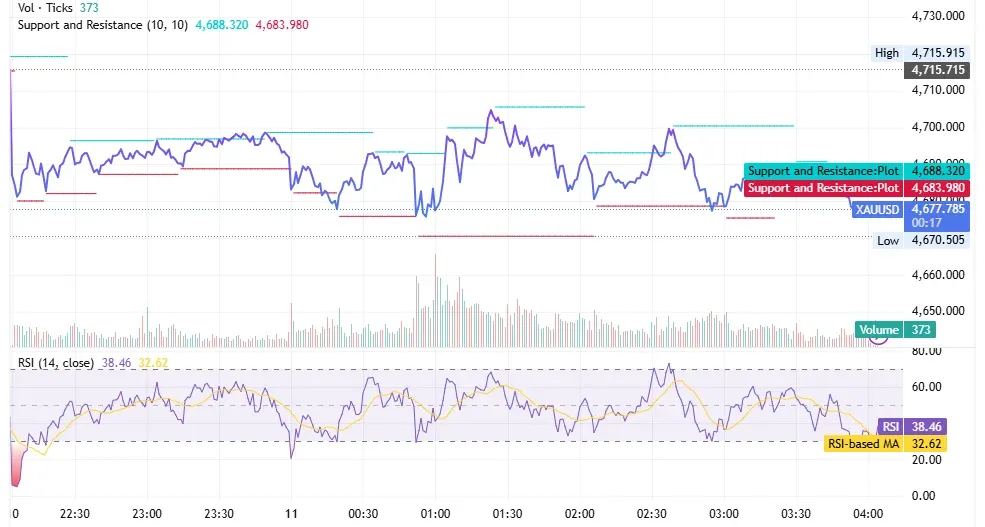Viewport: 985px width, 527px height.
Task: Click the 22:30 time axis label
Action: (75, 514)
